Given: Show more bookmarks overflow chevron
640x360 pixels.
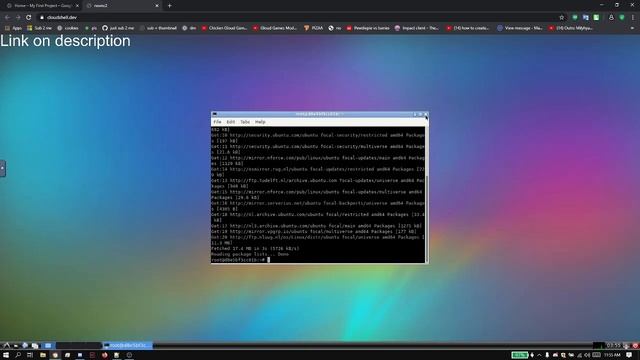Looking at the screenshot, I should coord(632,28).
